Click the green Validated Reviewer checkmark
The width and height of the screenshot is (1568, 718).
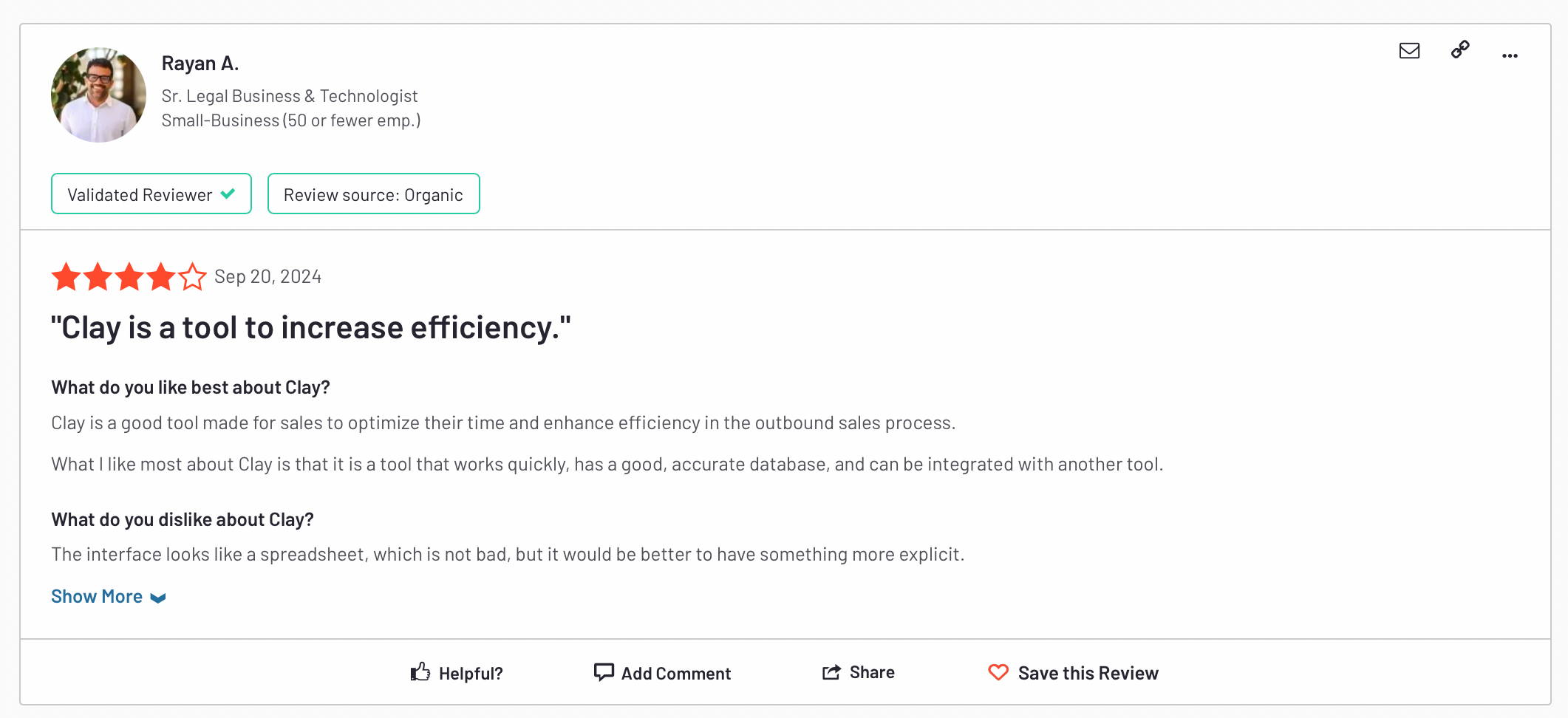click(x=228, y=194)
